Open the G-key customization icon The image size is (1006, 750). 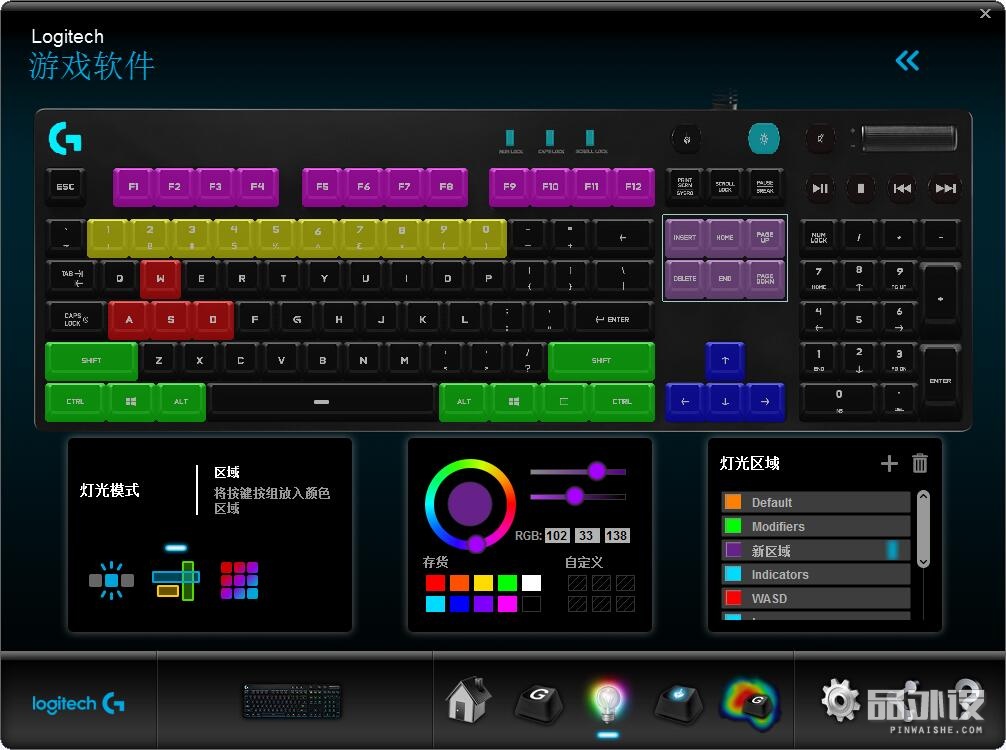538,701
